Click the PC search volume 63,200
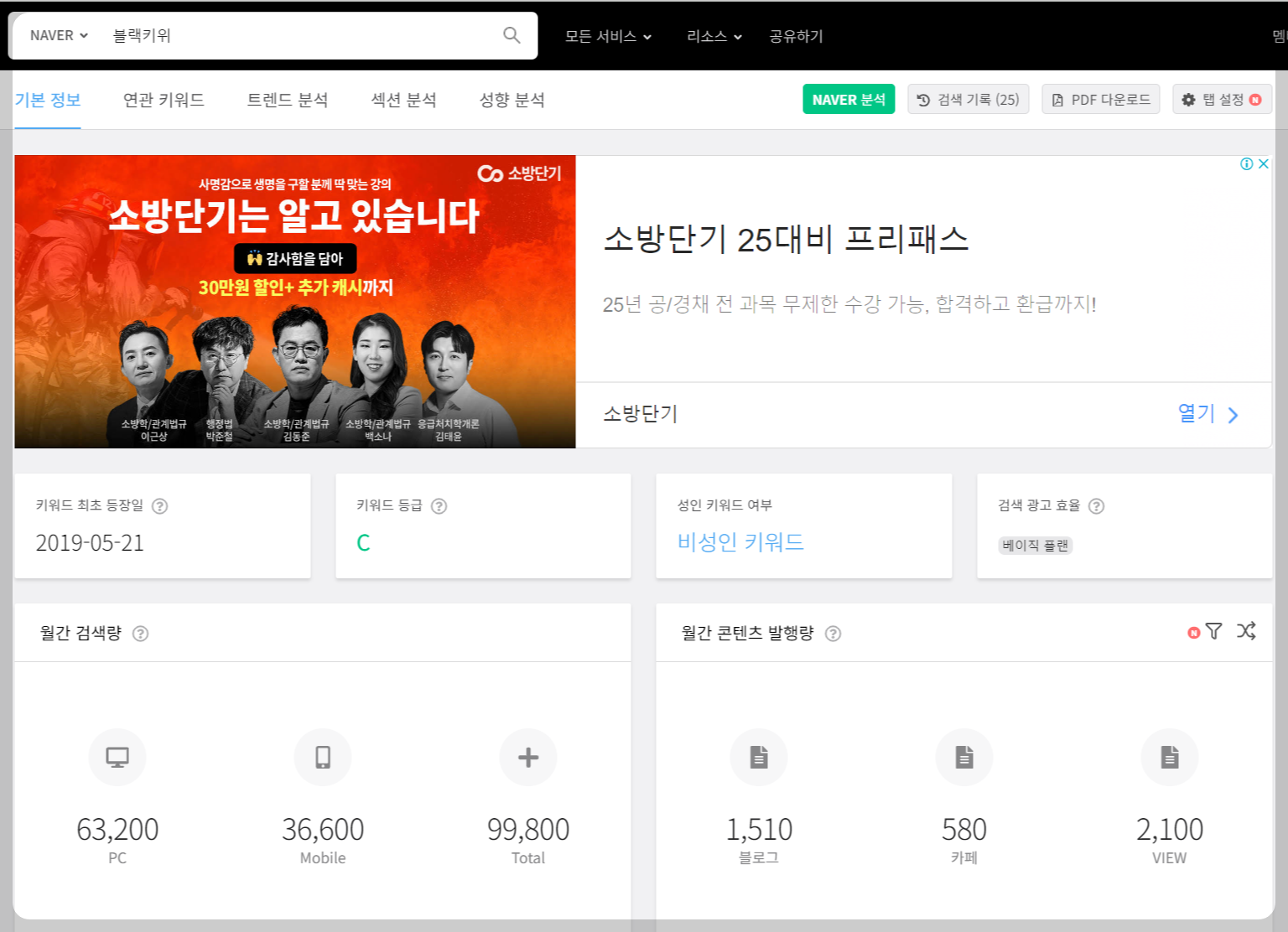Viewport: 1288px width, 932px height. tap(117, 830)
